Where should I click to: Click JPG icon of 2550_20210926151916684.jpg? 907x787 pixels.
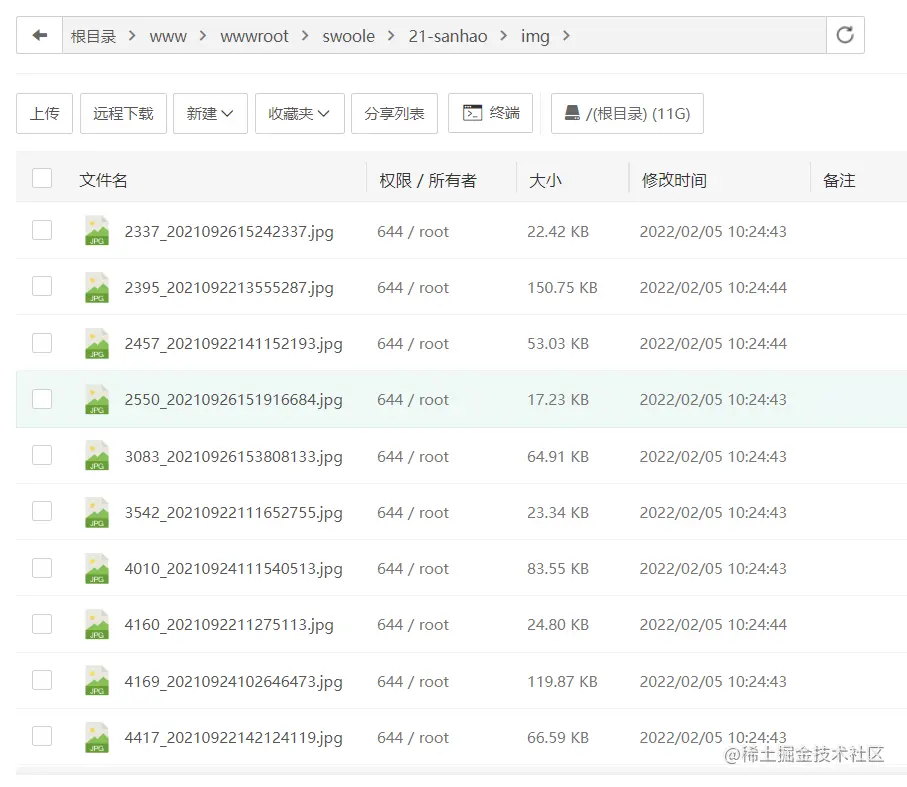tap(97, 399)
